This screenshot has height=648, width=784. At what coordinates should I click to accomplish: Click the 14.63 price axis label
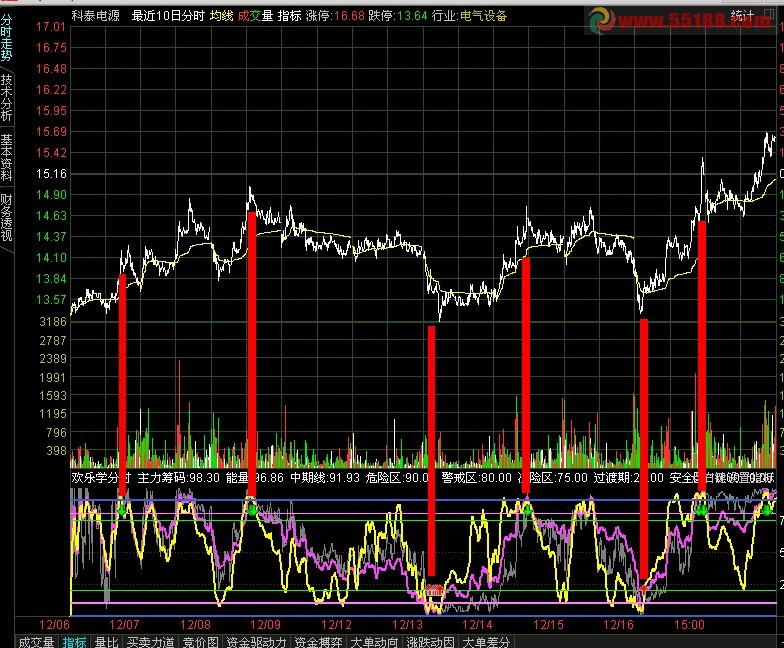point(51,216)
